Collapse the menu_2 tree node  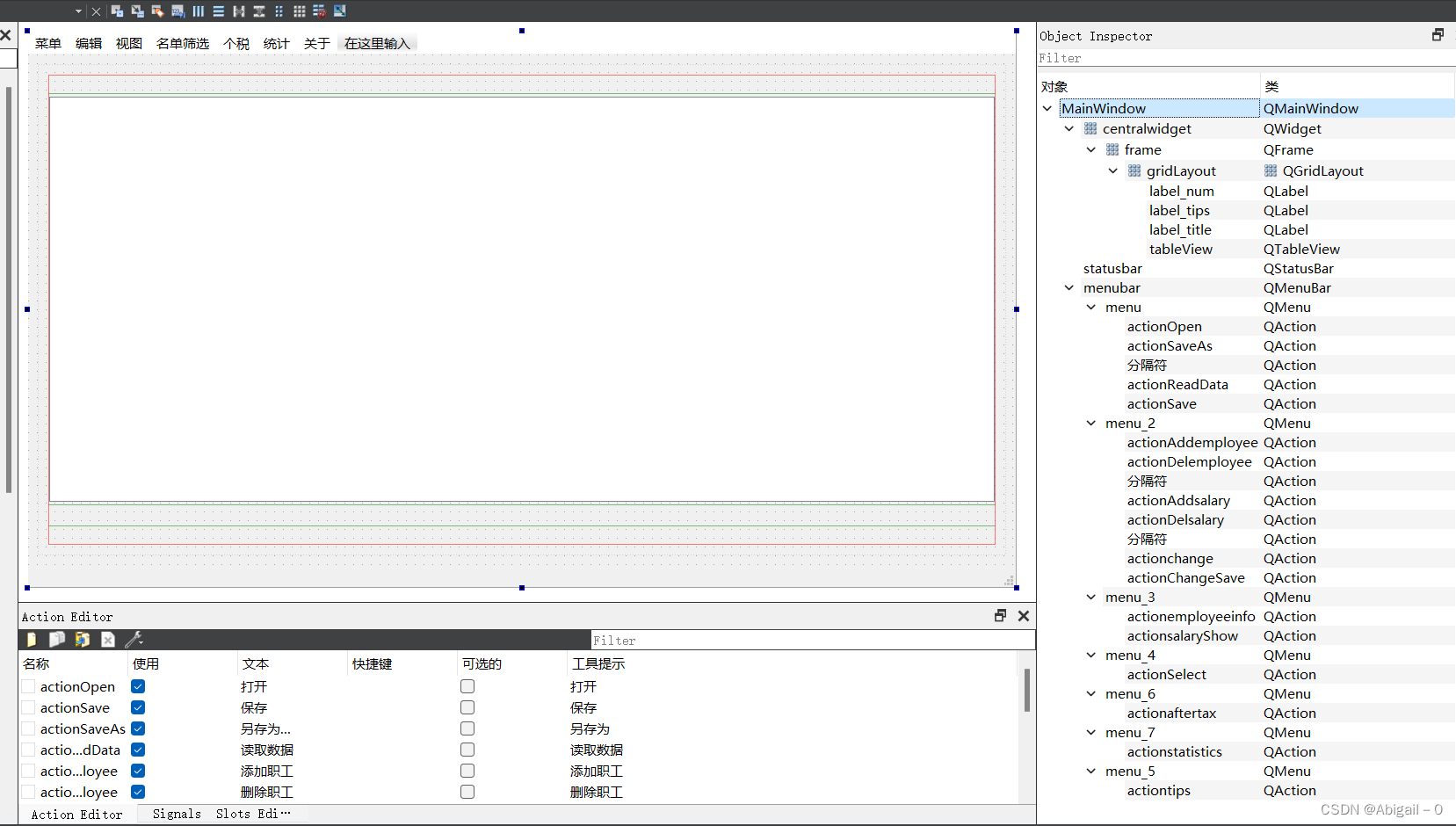1091,424
